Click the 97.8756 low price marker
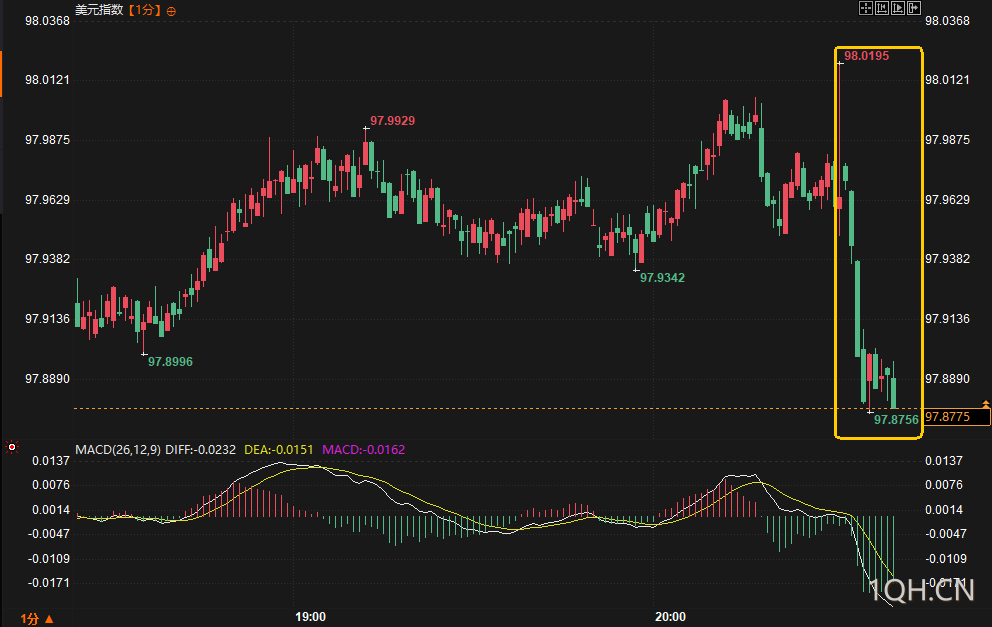 (896, 419)
